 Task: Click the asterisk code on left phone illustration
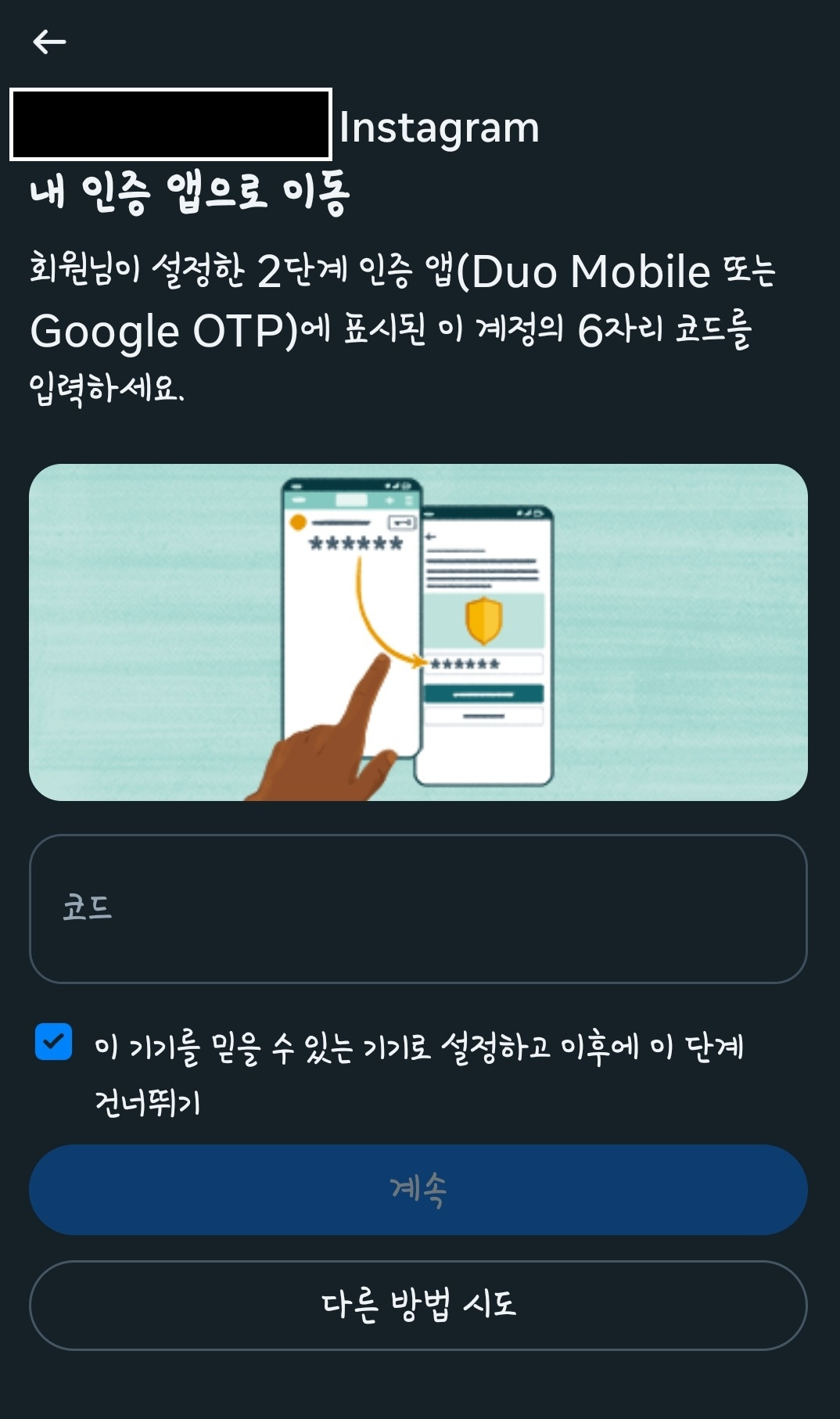point(356,543)
